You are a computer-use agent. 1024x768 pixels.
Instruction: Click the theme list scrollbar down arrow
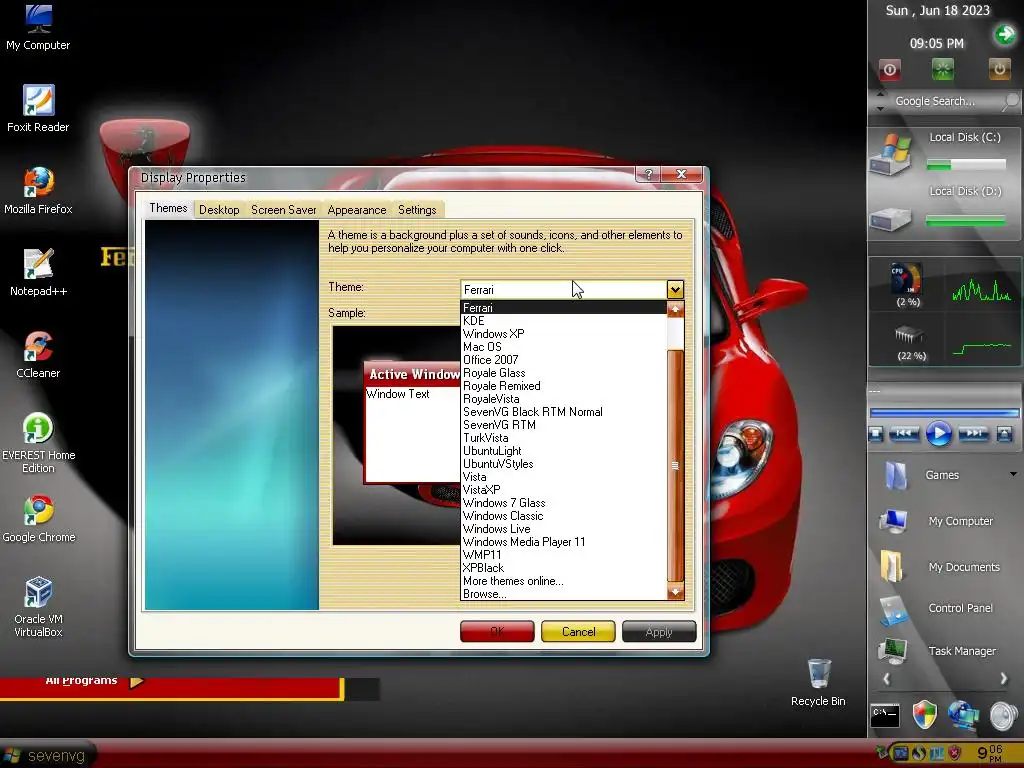pyautogui.click(x=675, y=592)
